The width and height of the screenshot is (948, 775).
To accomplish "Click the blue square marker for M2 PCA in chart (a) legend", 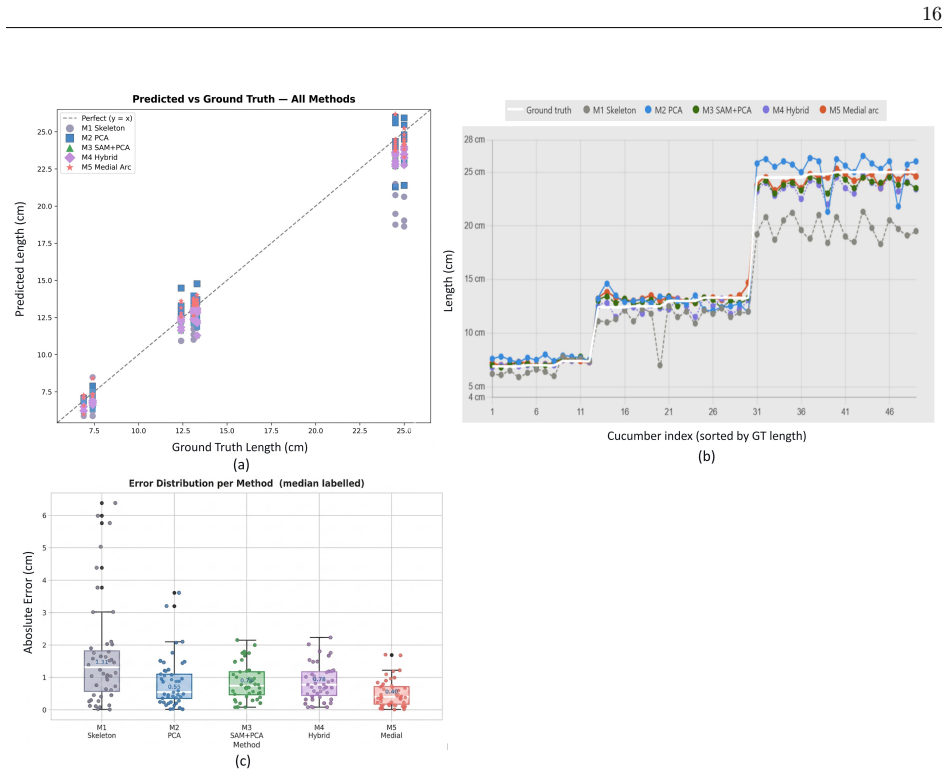I will [70, 138].
